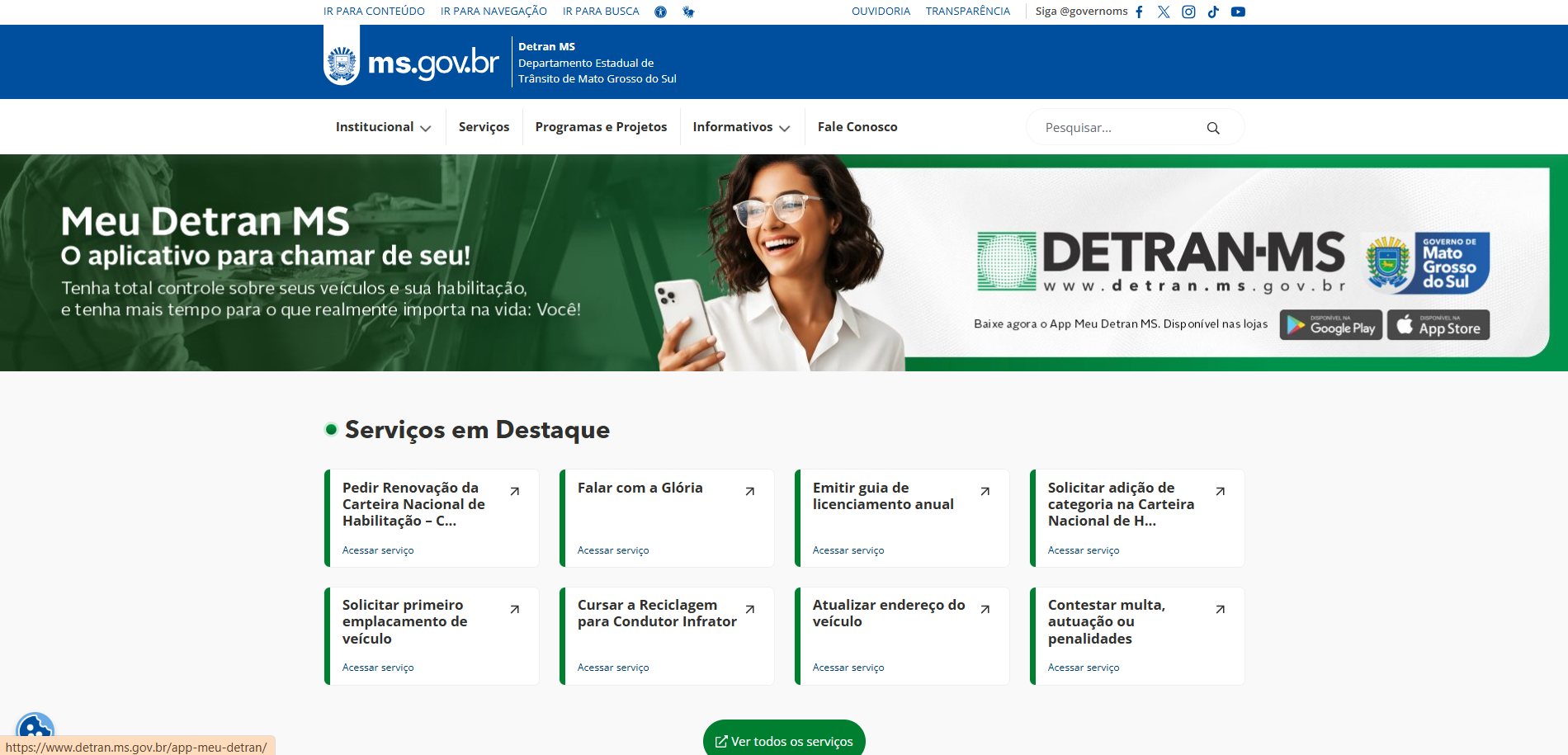Open the Instagram social icon
The height and width of the screenshot is (755, 1568).
(1188, 12)
